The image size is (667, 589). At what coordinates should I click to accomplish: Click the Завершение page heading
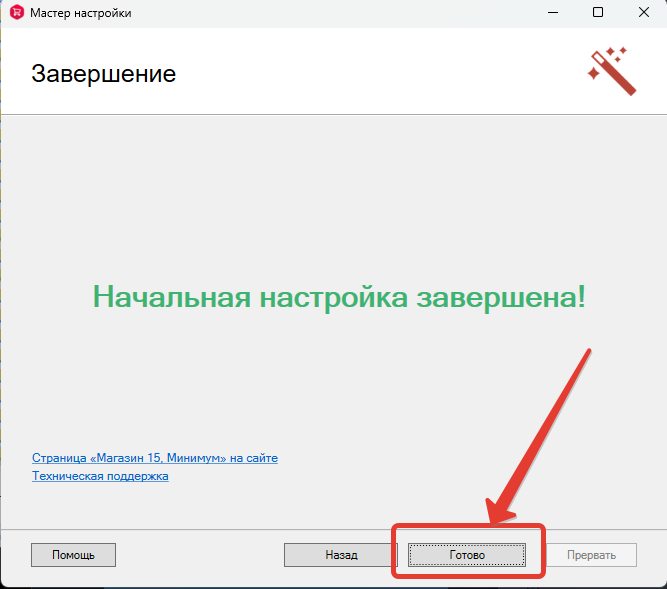pos(103,74)
